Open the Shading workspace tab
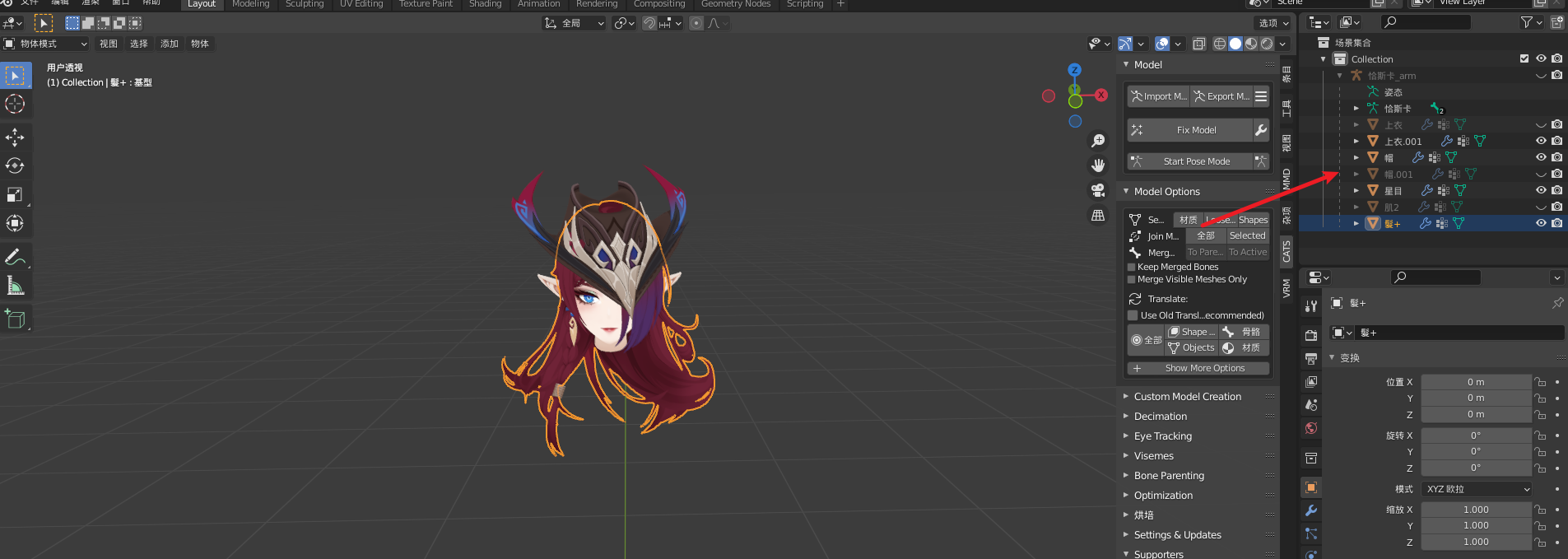1568x559 pixels. tap(485, 4)
